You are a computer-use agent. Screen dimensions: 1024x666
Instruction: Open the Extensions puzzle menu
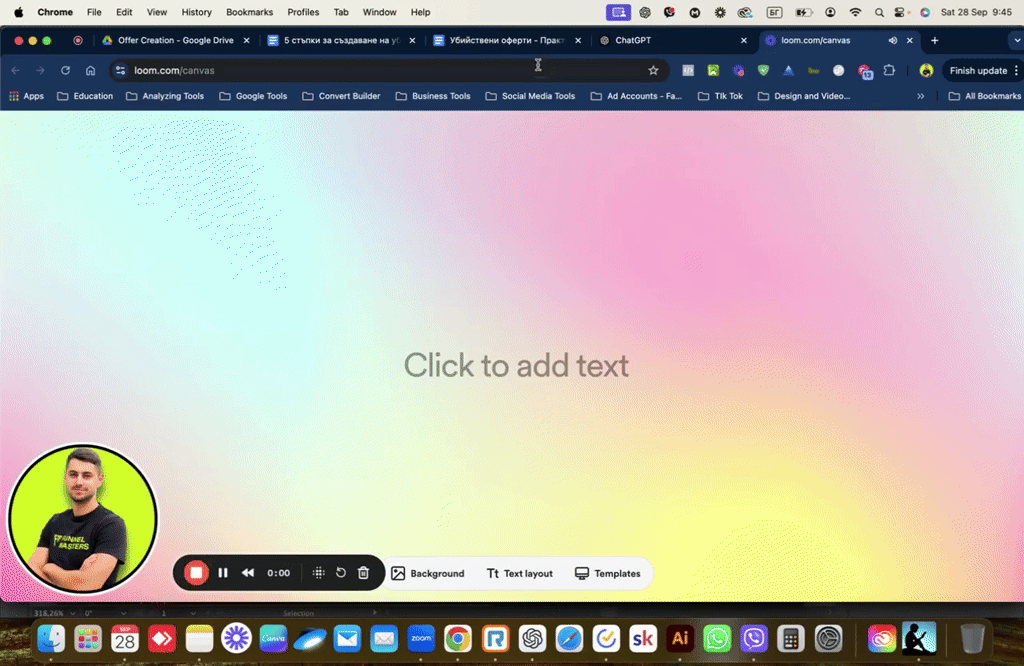pos(889,71)
